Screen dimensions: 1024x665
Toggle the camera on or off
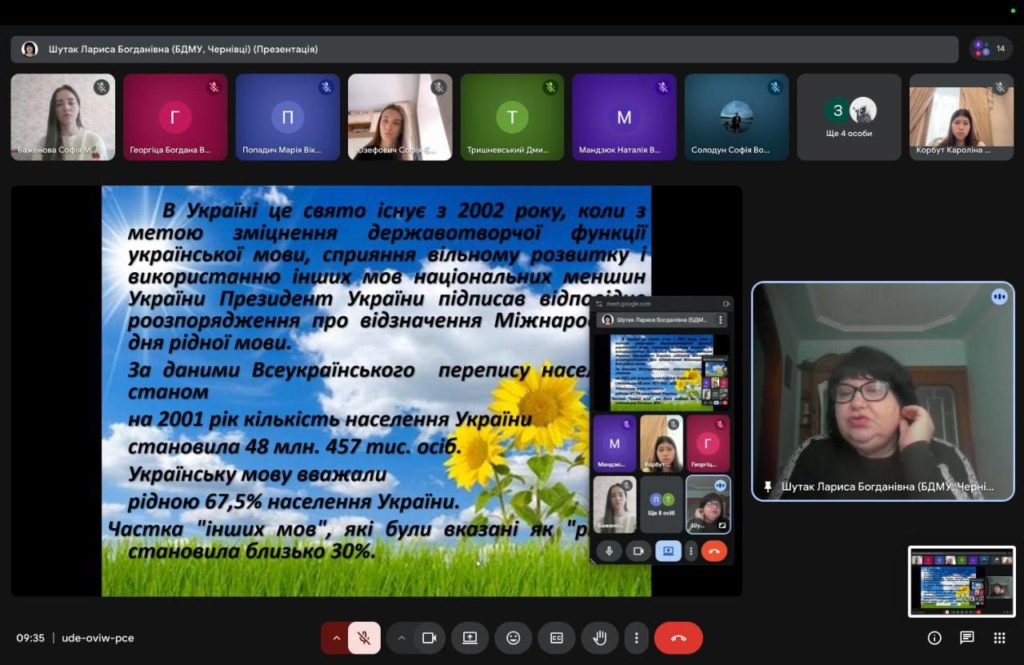click(x=429, y=638)
